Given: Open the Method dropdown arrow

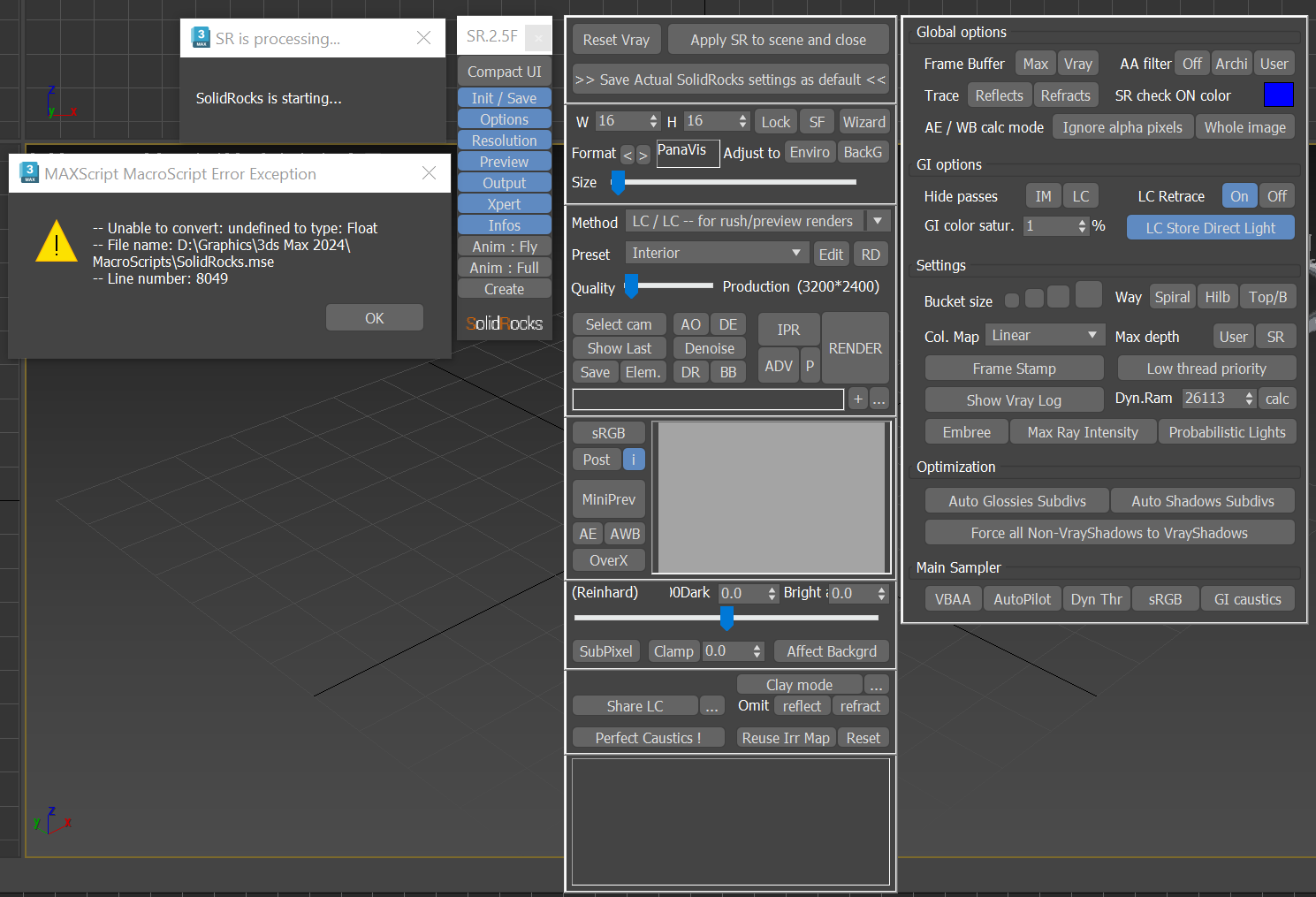Looking at the screenshot, I should point(878,221).
